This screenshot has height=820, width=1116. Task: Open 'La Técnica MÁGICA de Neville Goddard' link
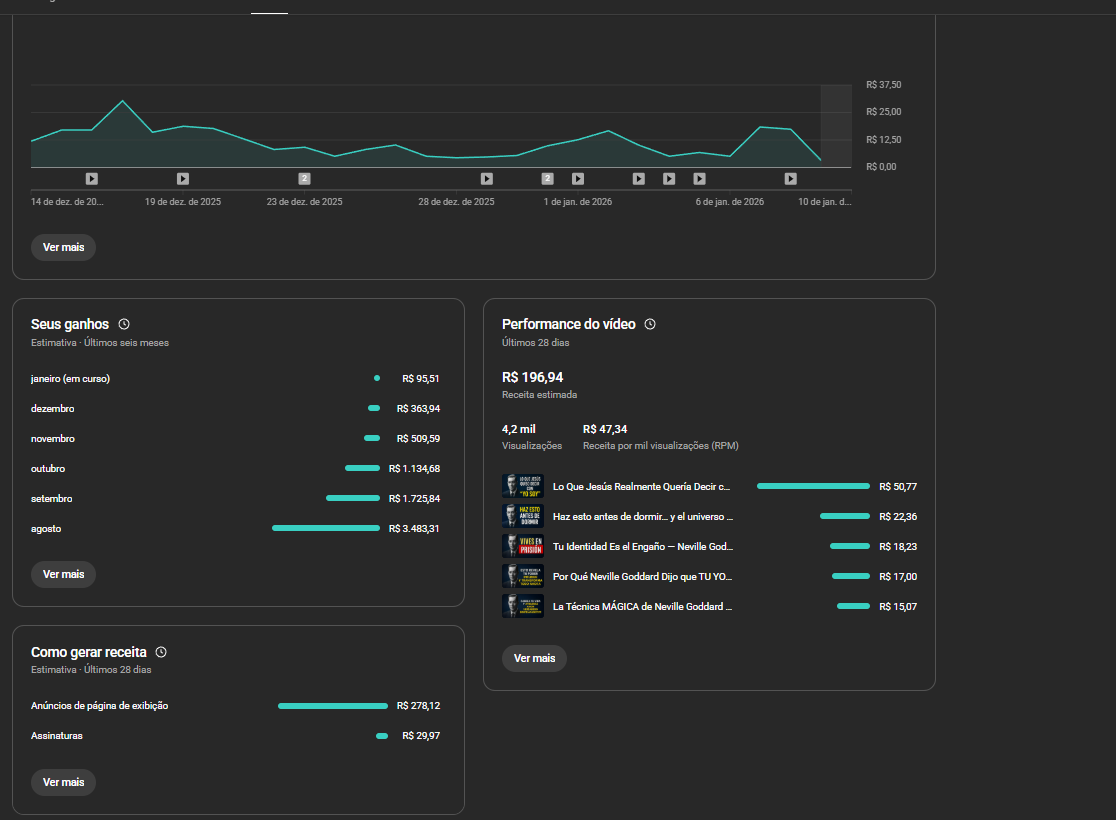click(642, 607)
